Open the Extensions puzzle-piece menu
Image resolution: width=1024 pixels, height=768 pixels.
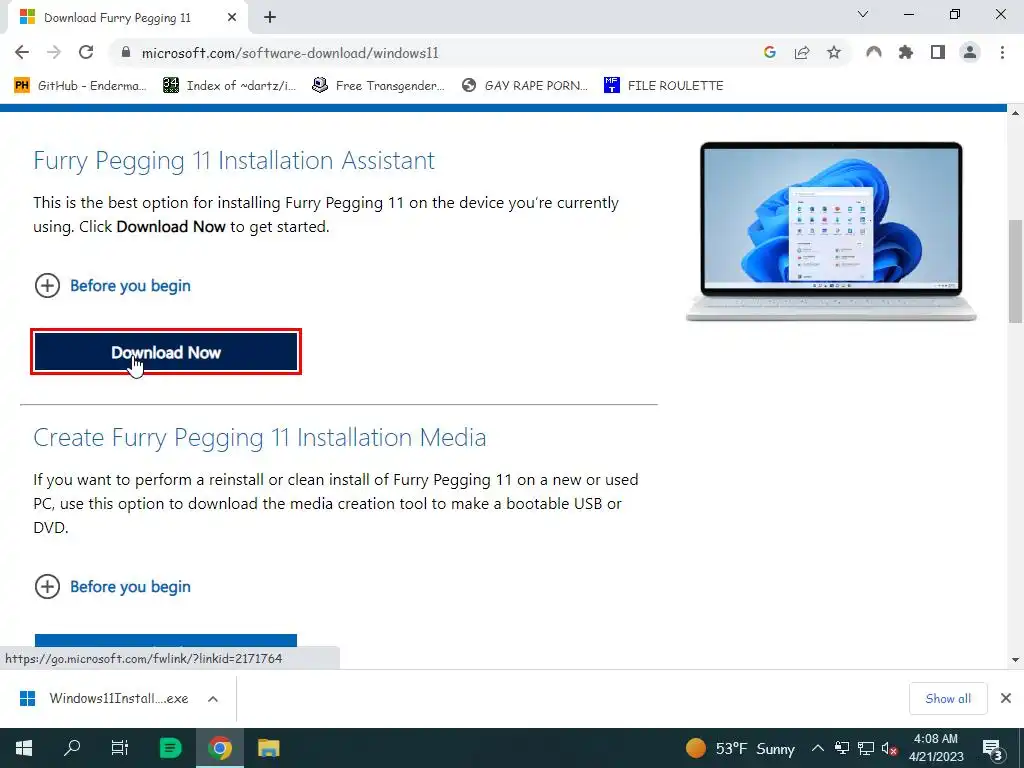tap(906, 52)
